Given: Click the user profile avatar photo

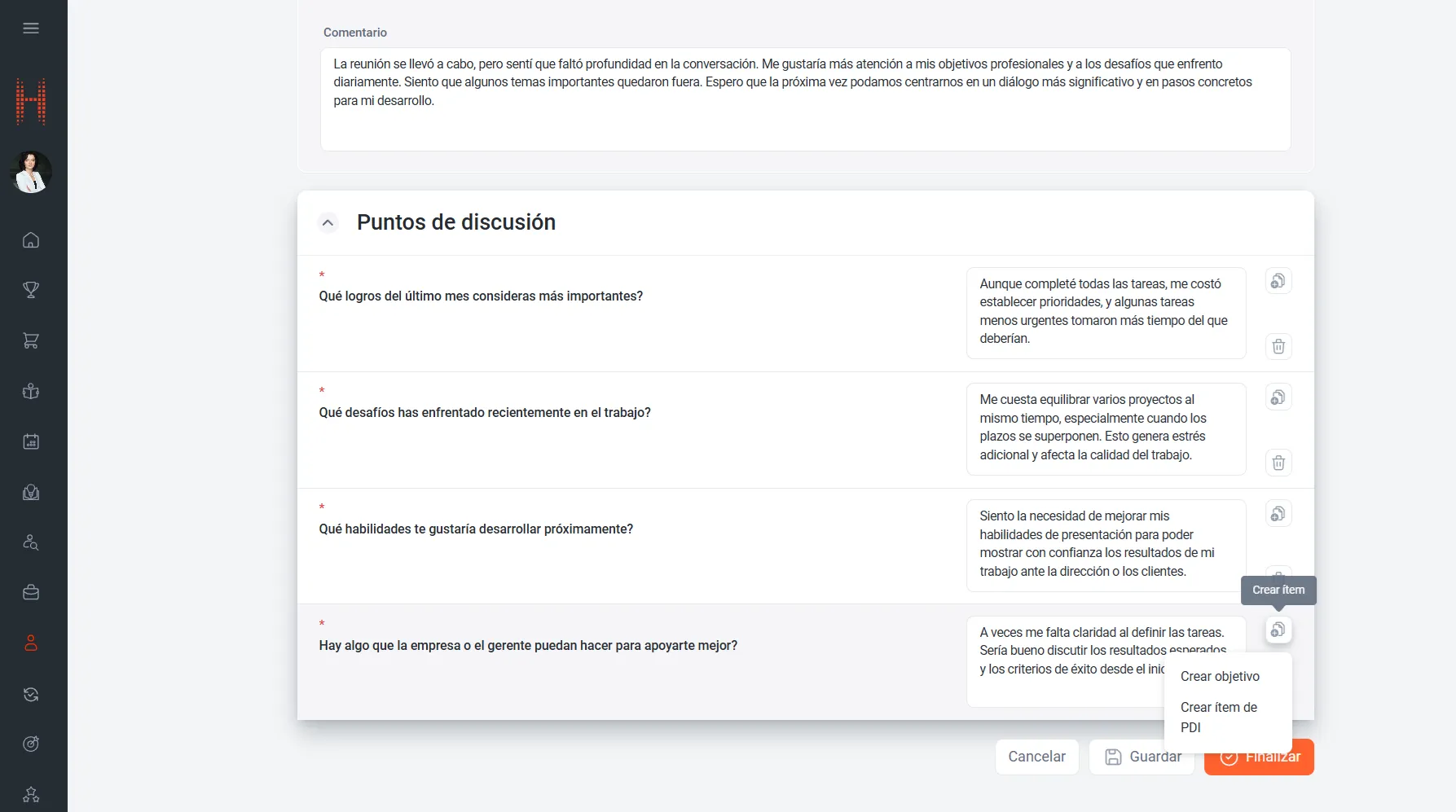Looking at the screenshot, I should (x=31, y=172).
